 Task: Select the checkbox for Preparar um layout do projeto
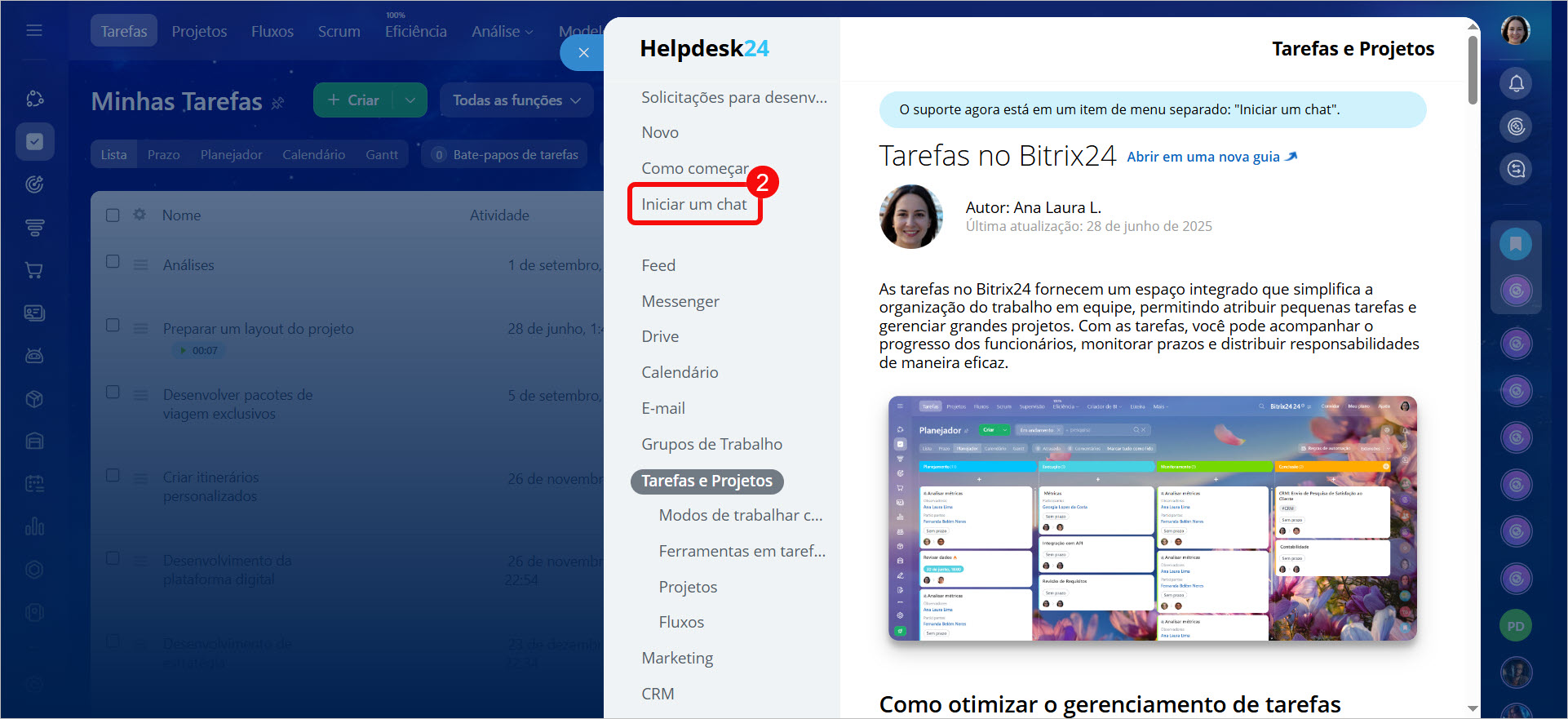coord(113,326)
